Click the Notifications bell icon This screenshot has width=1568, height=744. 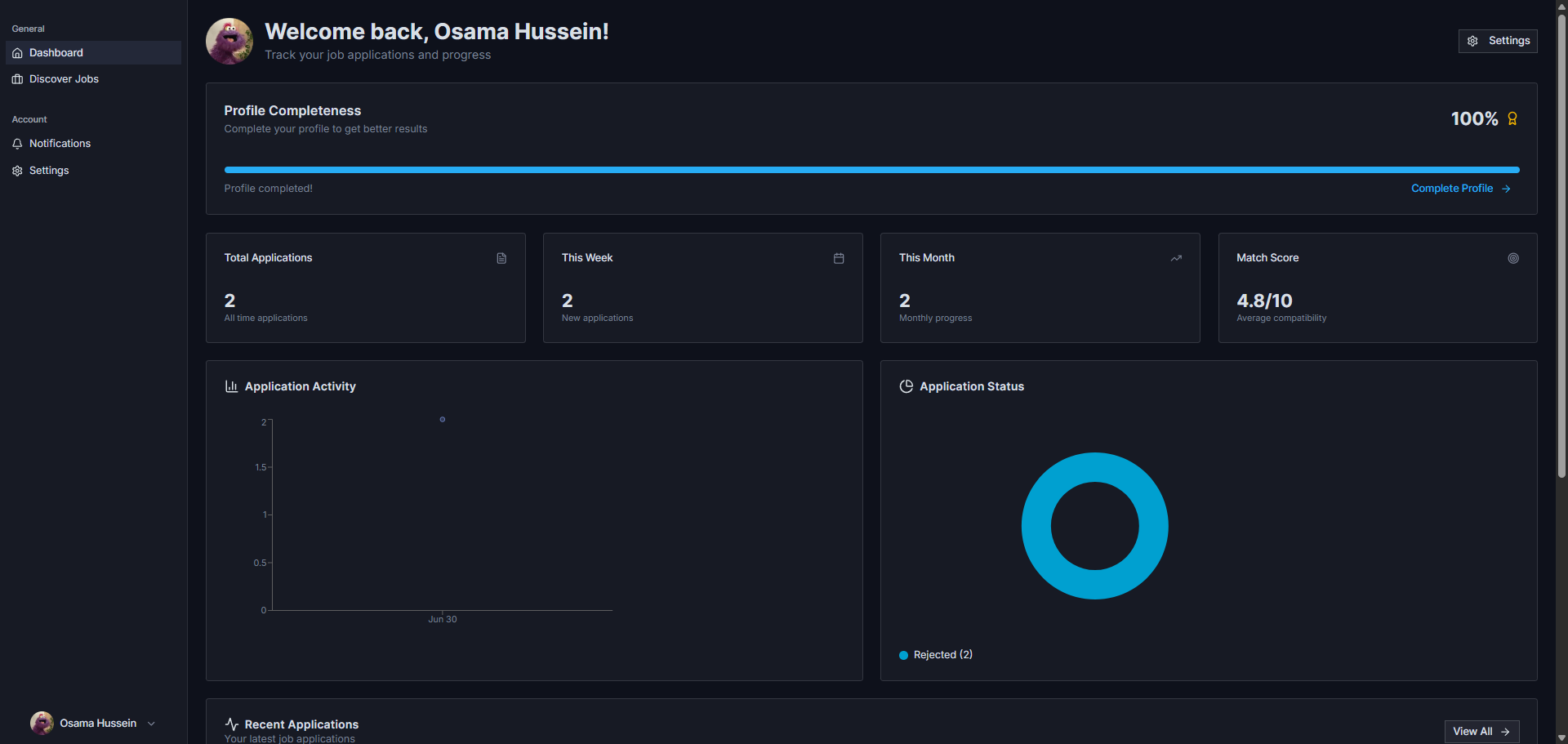(x=17, y=144)
